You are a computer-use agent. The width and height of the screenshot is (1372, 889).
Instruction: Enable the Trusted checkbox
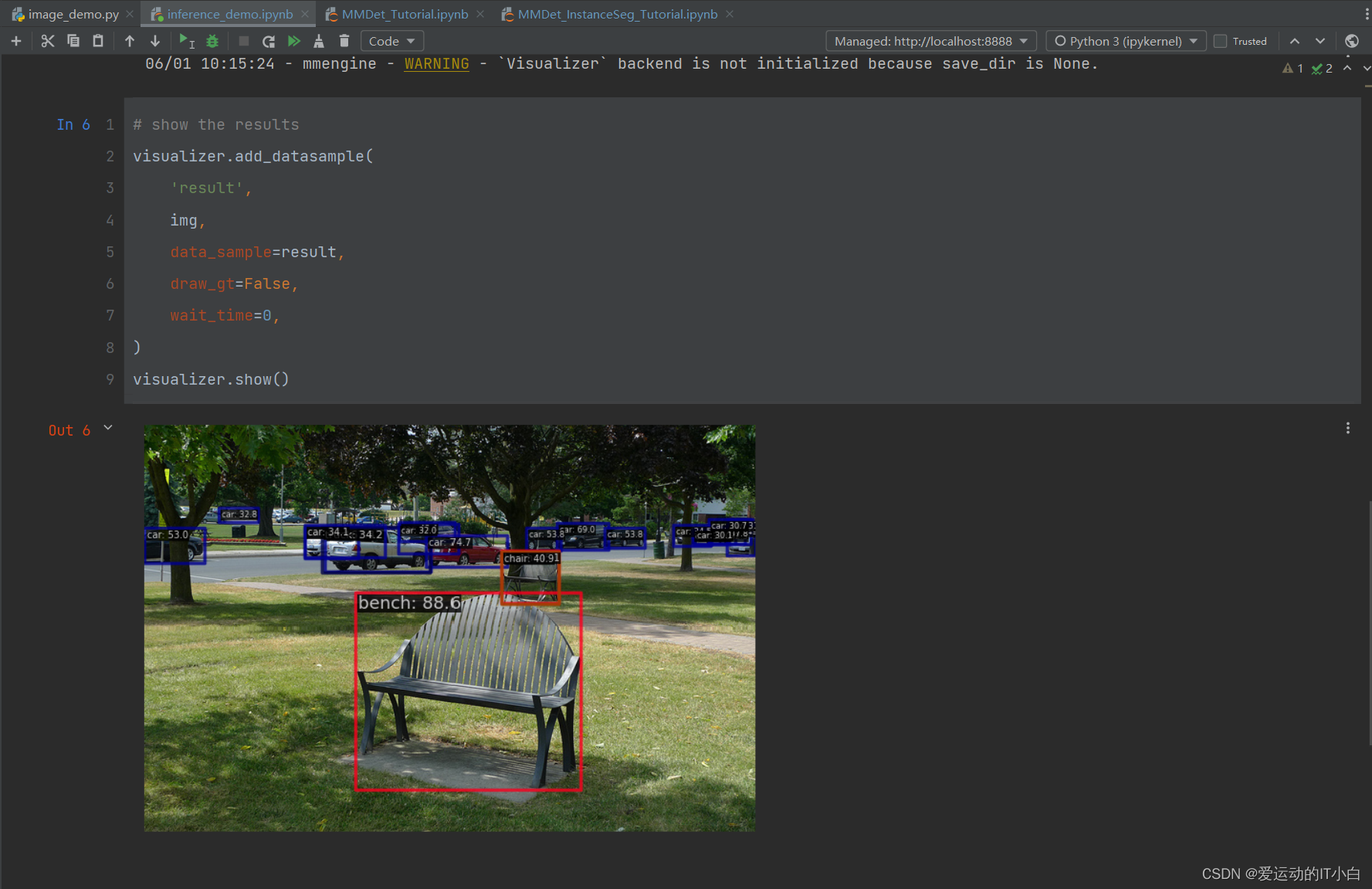(x=1221, y=41)
